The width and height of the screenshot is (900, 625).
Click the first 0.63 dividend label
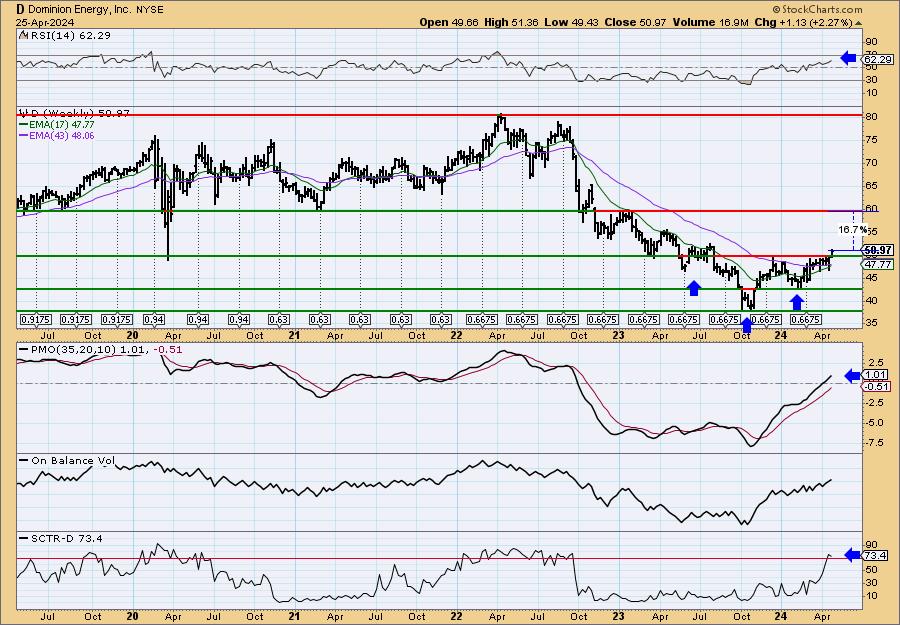(279, 319)
